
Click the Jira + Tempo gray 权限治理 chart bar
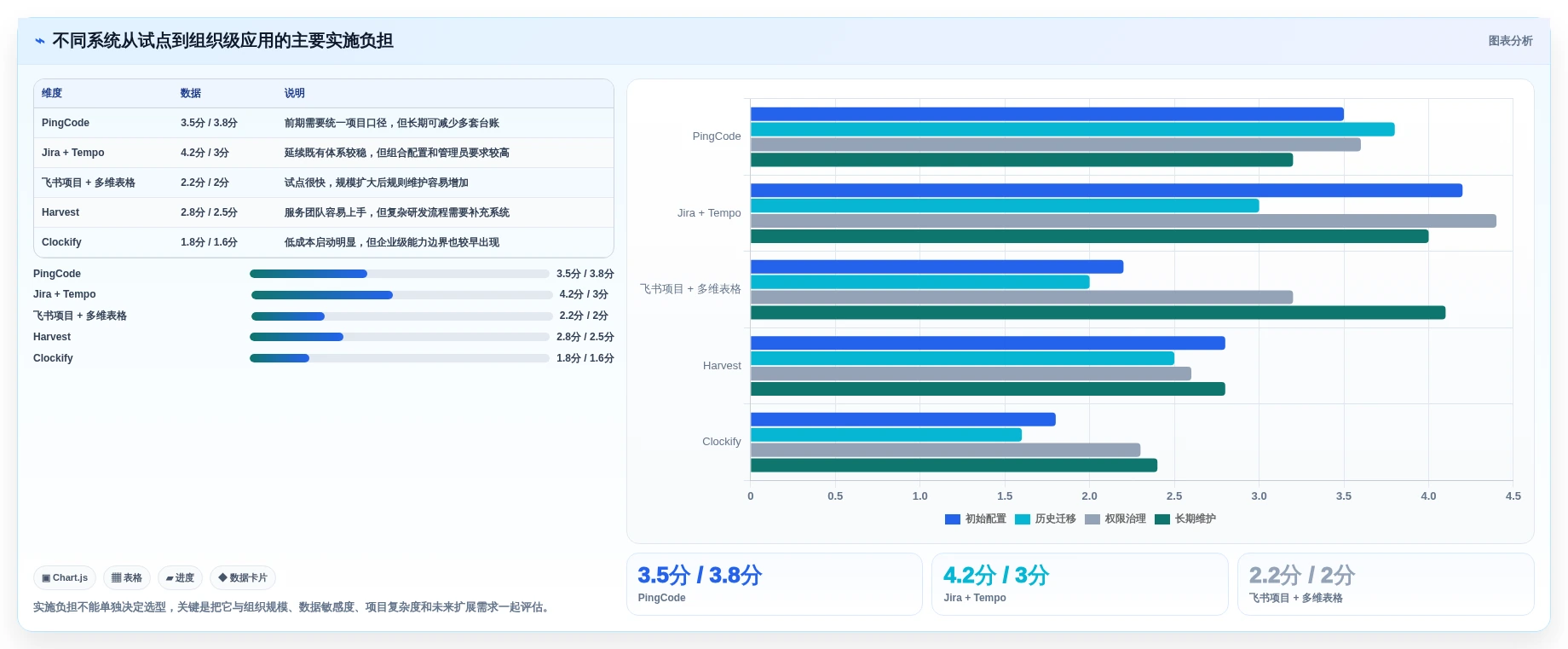click(x=1123, y=221)
